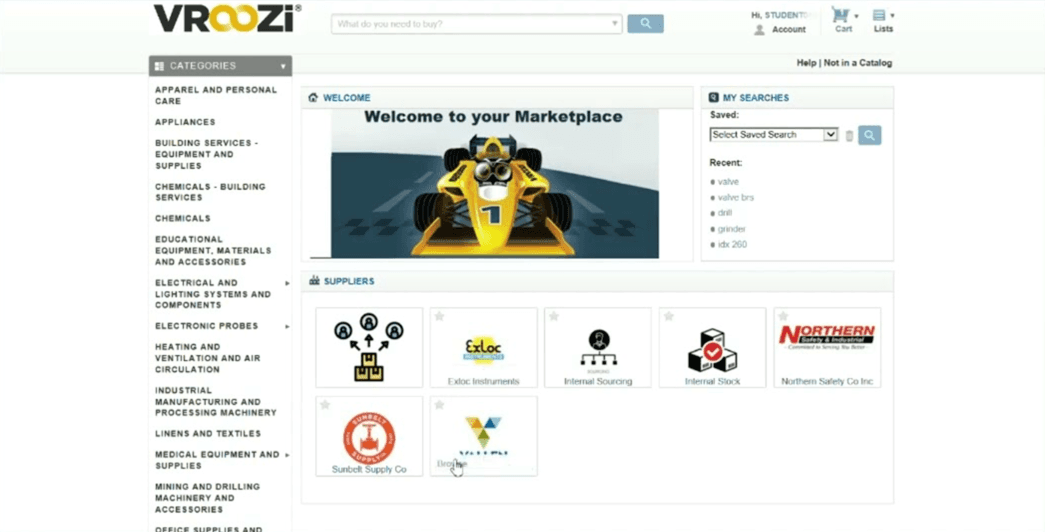Click the Account link
This screenshot has width=1045, height=532.
pos(789,29)
